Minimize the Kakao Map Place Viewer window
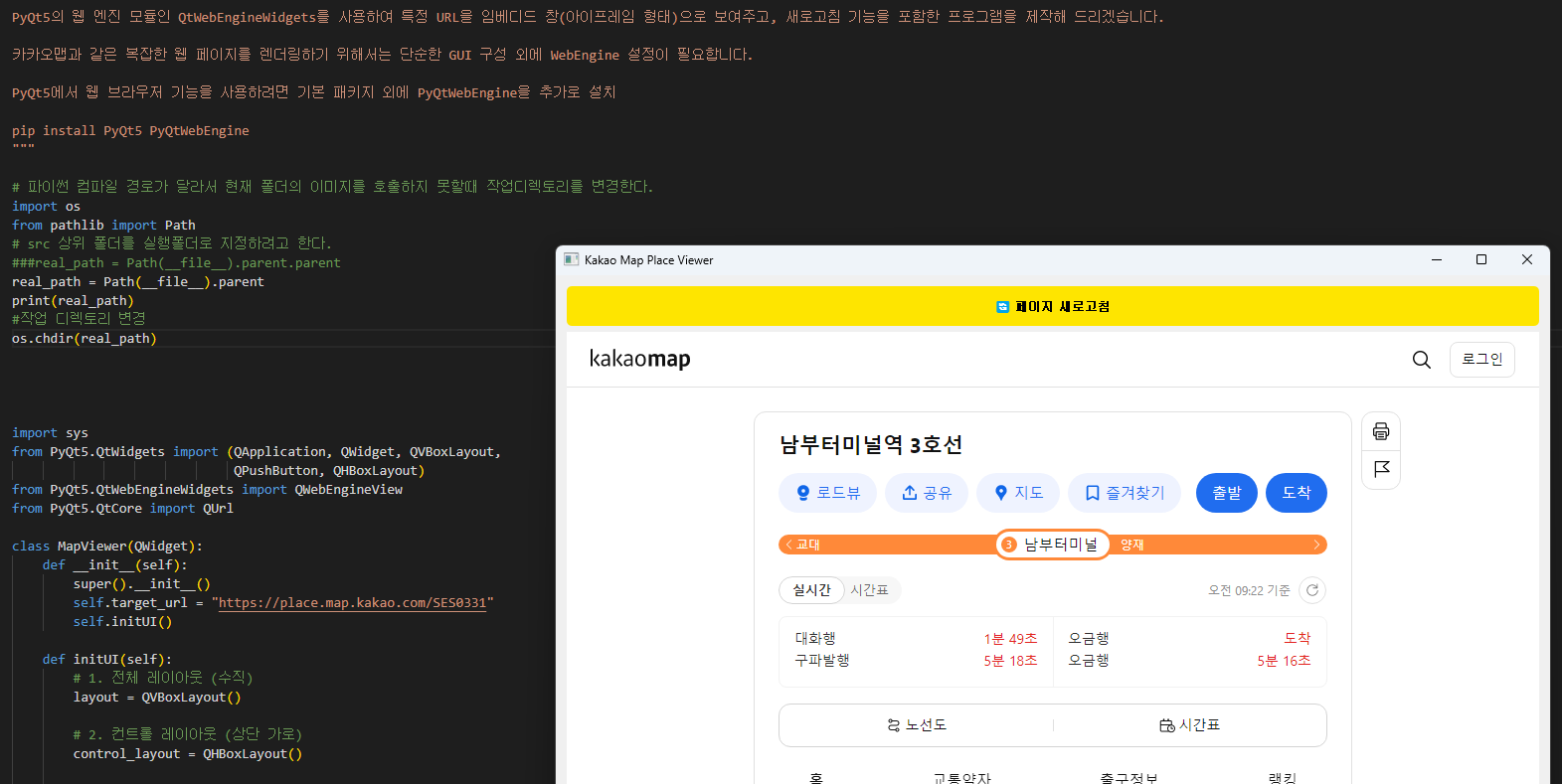 coord(1437,259)
